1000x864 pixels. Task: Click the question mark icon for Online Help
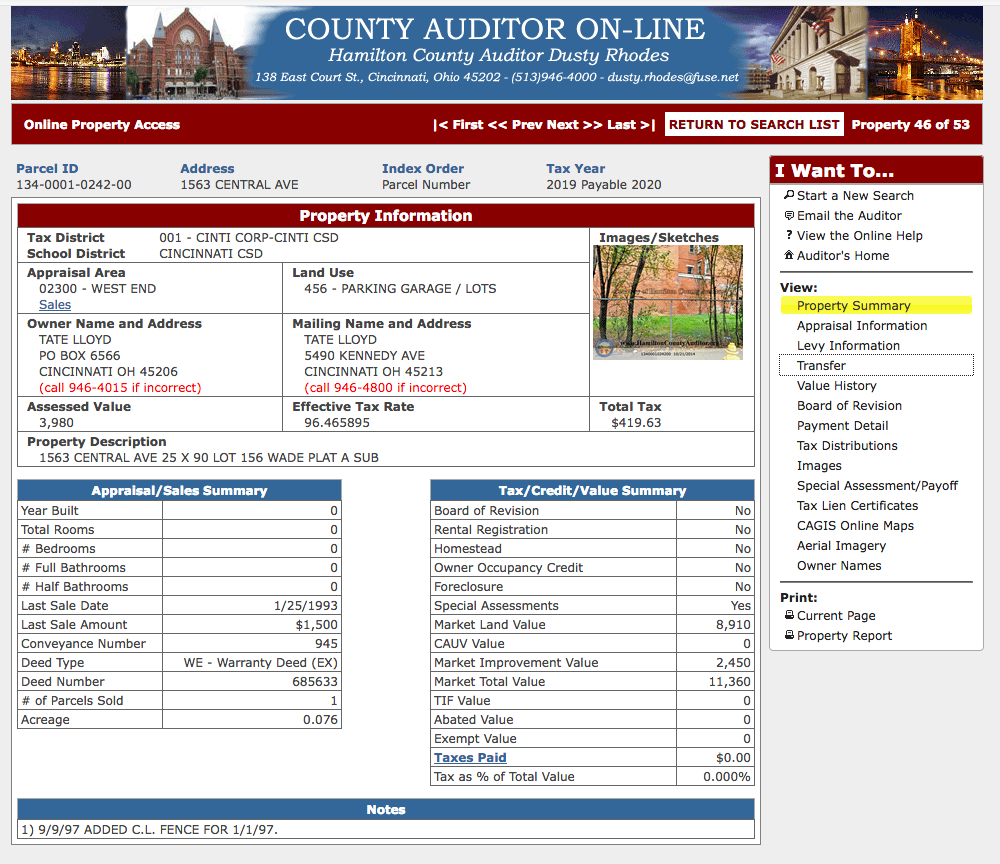click(789, 235)
